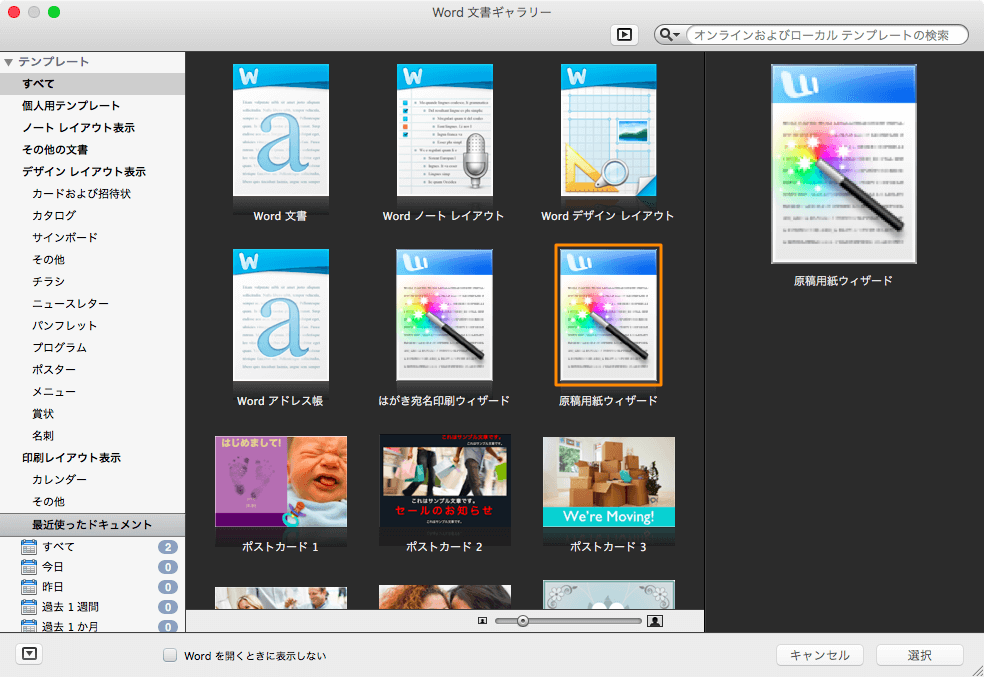Select 原稿用紙ウィザード in the template grid
This screenshot has width=984, height=677.
608,315
